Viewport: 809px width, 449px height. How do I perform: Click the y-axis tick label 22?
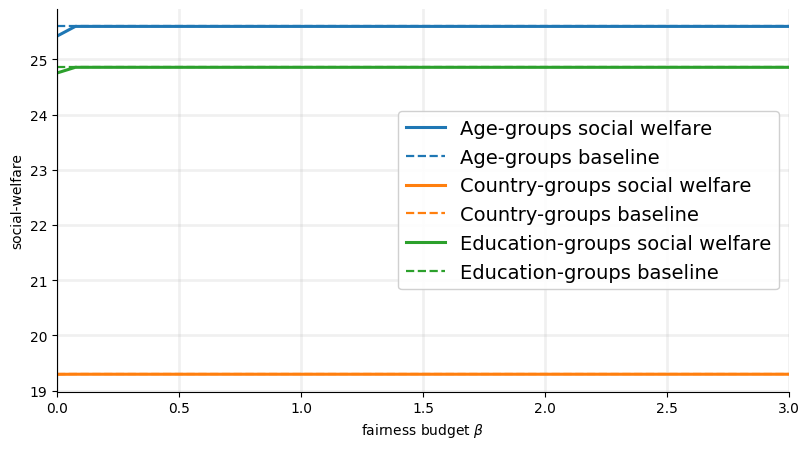pyautogui.click(x=40, y=226)
